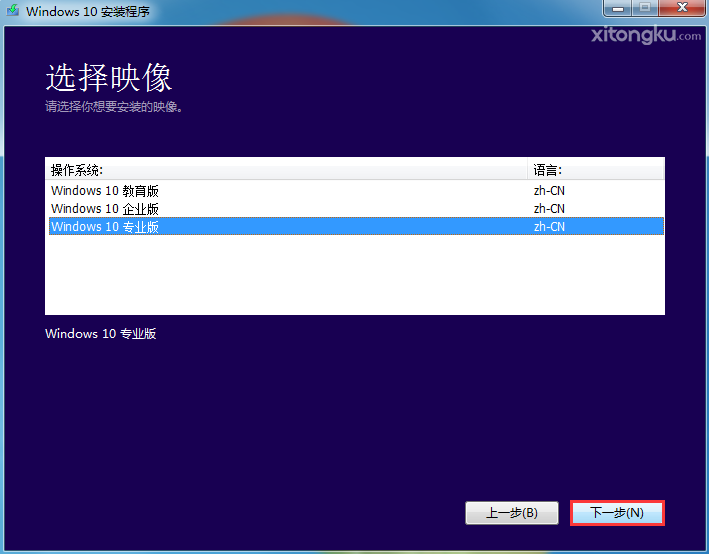The image size is (709, 554).
Task: Click zh-CN in the 教育版 row
Action: pos(549,191)
